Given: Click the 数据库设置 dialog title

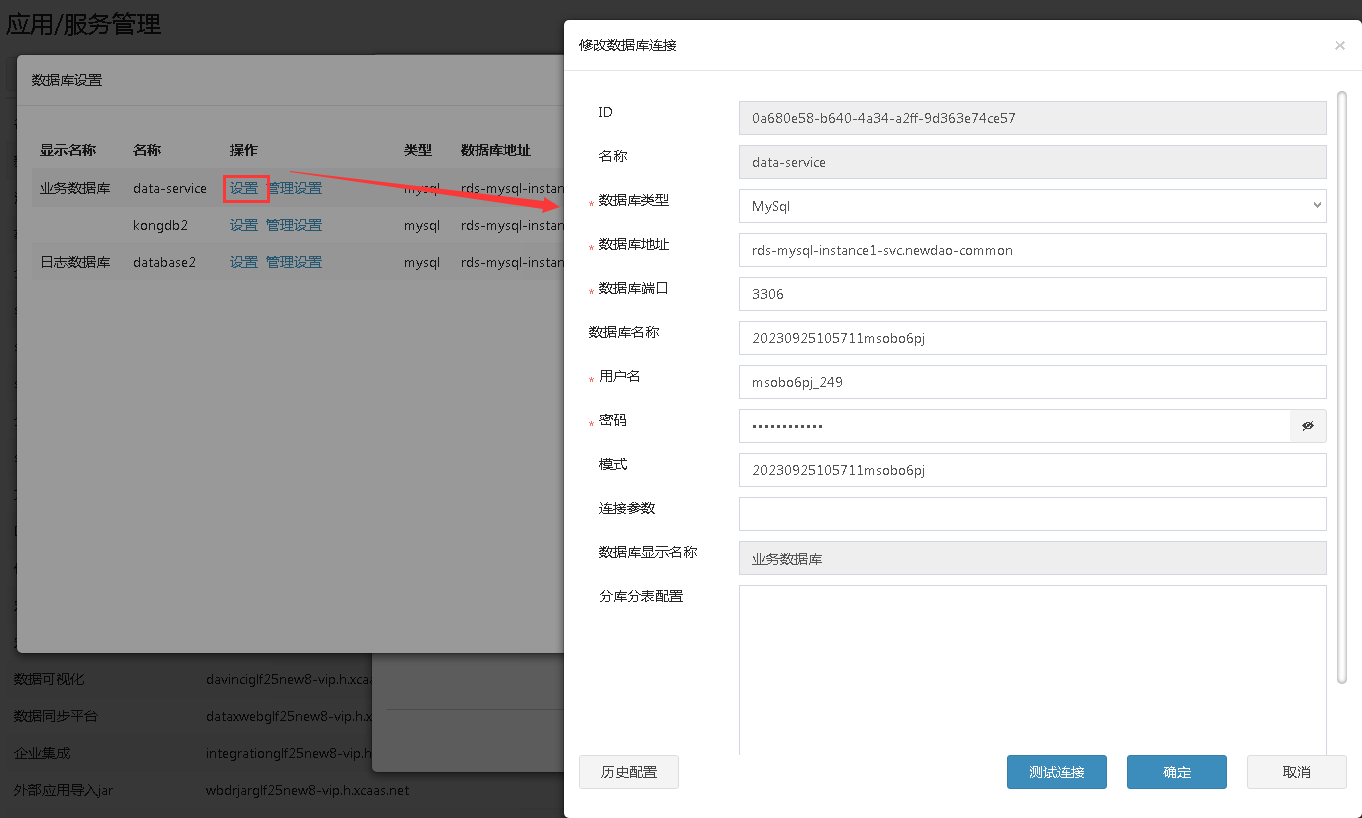Looking at the screenshot, I should (x=67, y=80).
